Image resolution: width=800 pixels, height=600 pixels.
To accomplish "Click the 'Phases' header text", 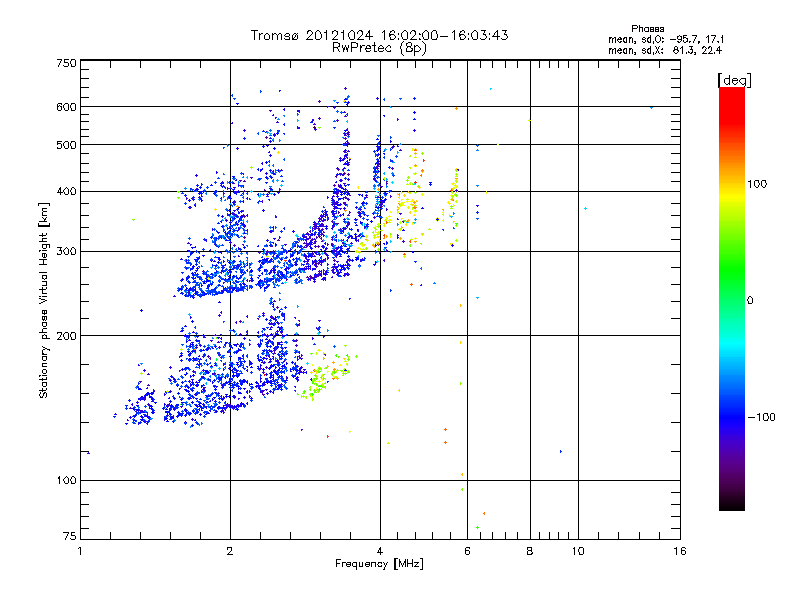I will coord(647,29).
